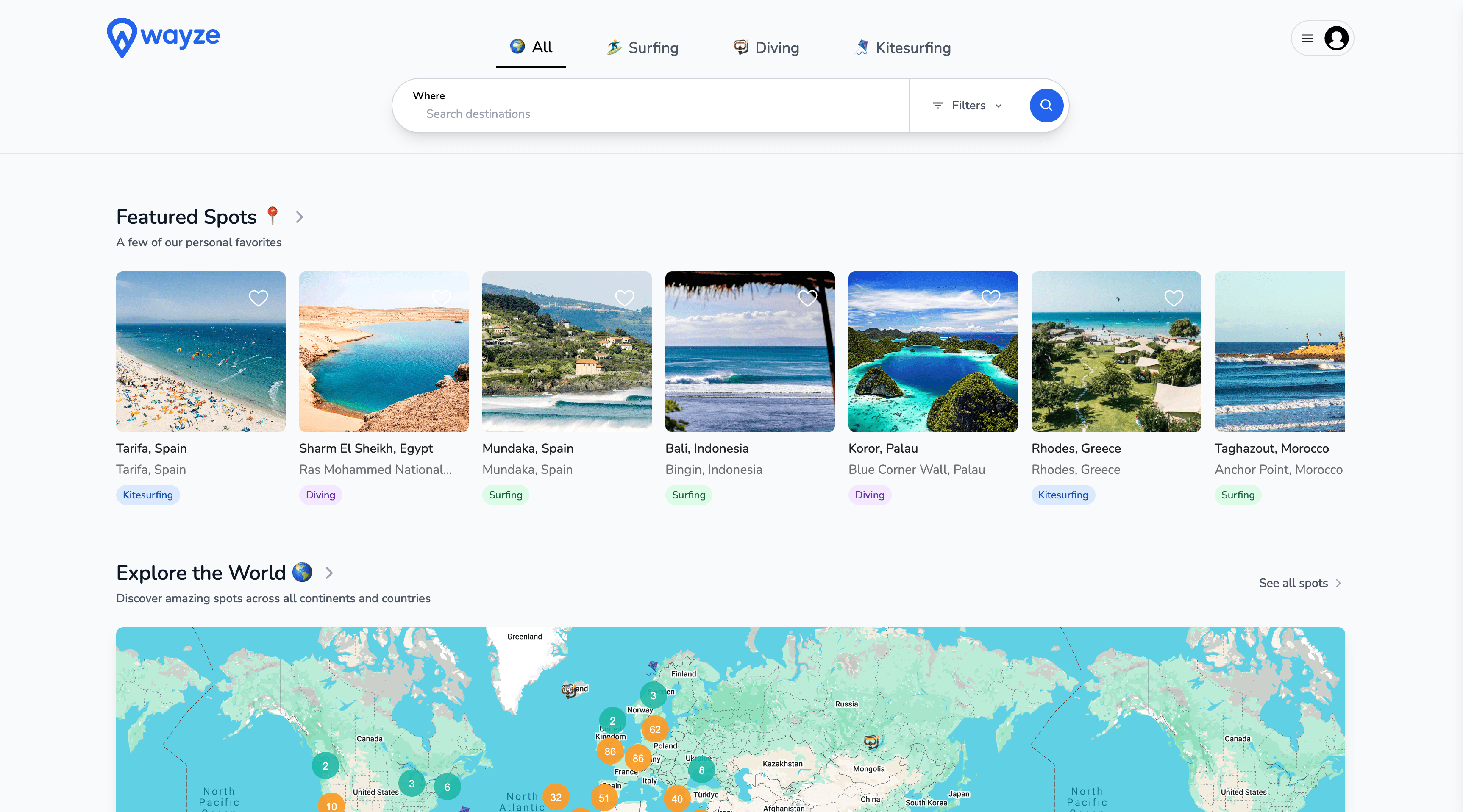Toggle the heart on Koror, Palau
Image resolution: width=1463 pixels, height=812 pixels.
coord(990,298)
